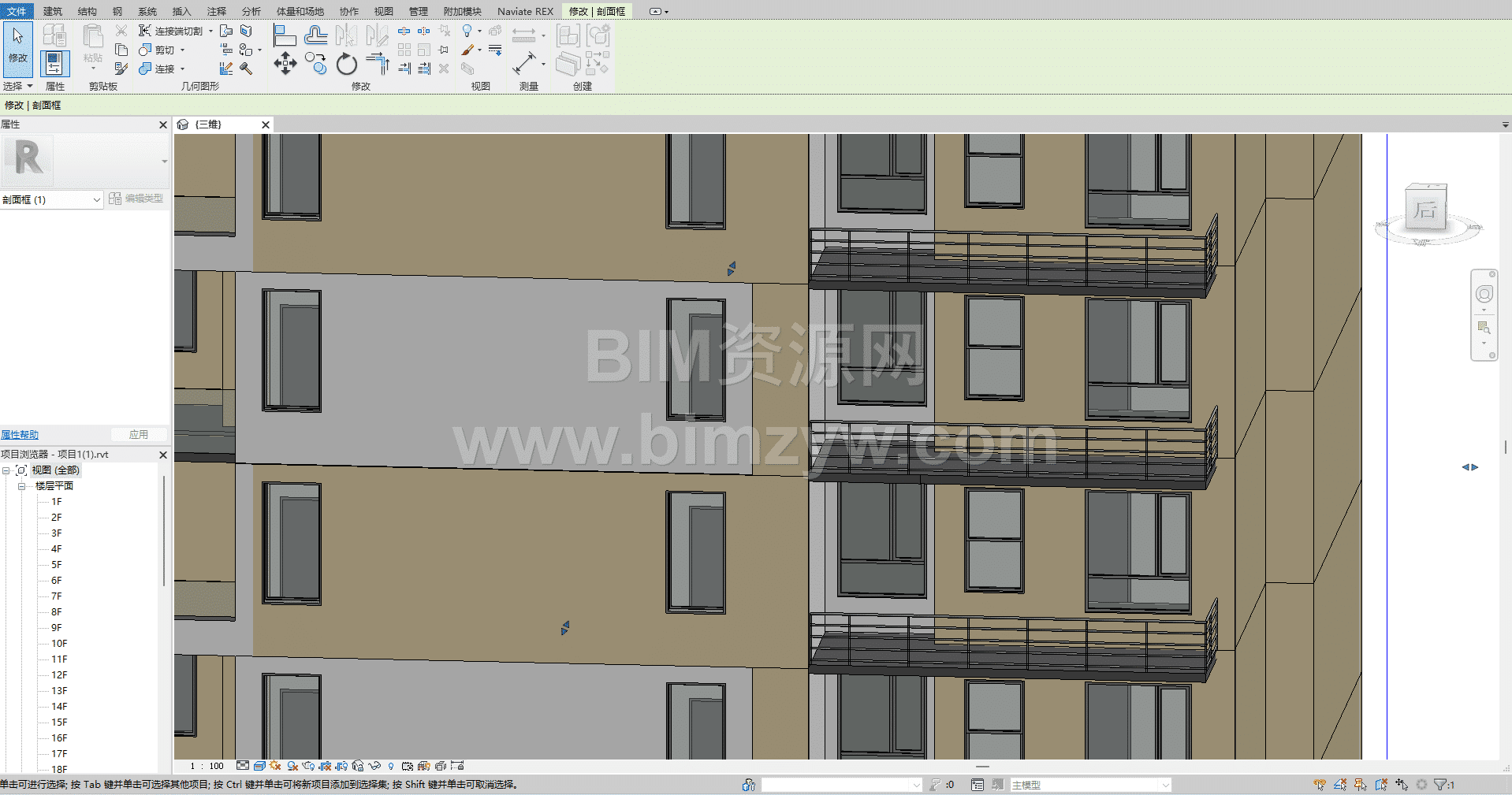Open the Detail Level control in view bar
This screenshot has height=795, width=1512.
243,766
